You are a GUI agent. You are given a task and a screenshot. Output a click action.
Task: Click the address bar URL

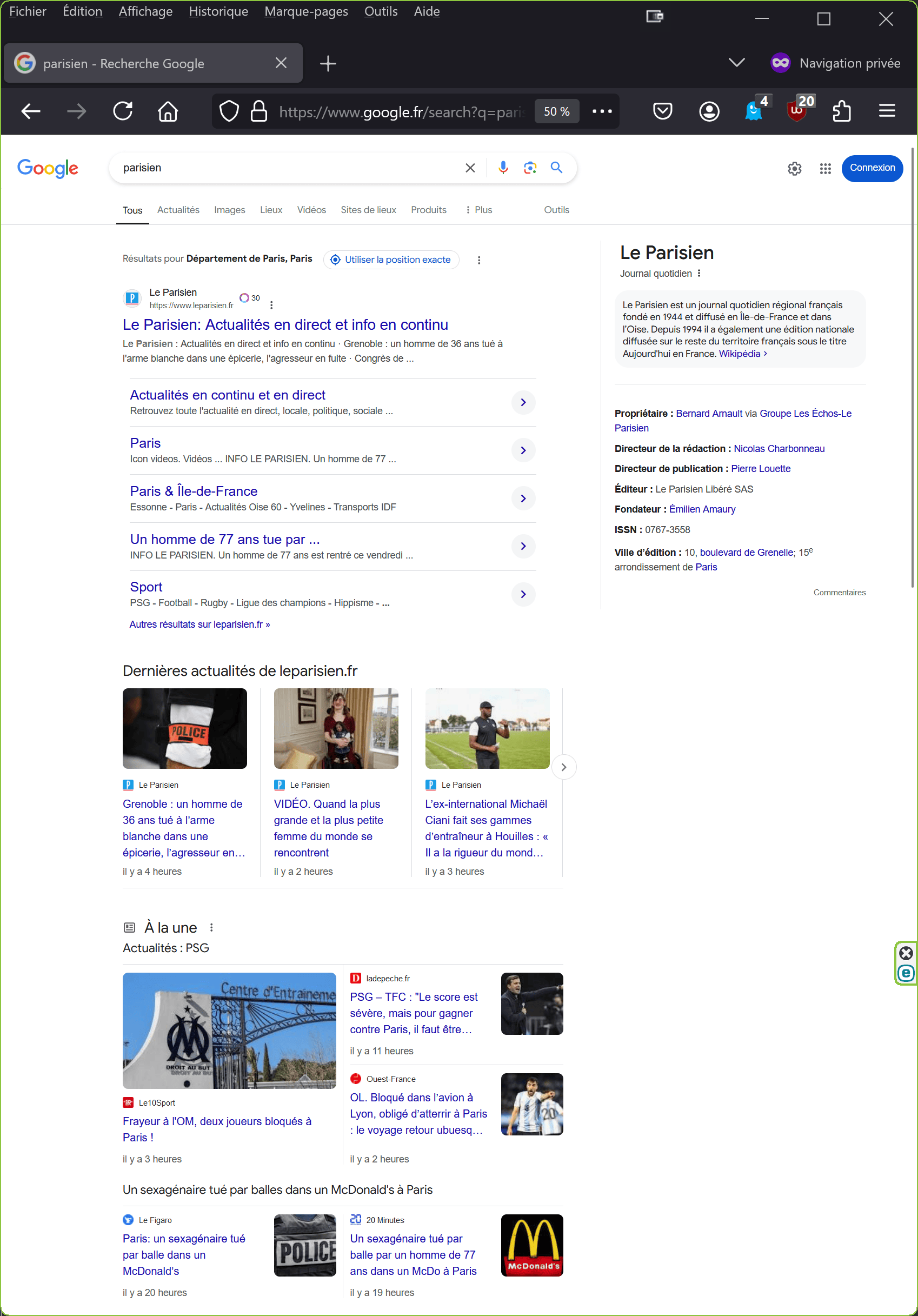pos(401,112)
